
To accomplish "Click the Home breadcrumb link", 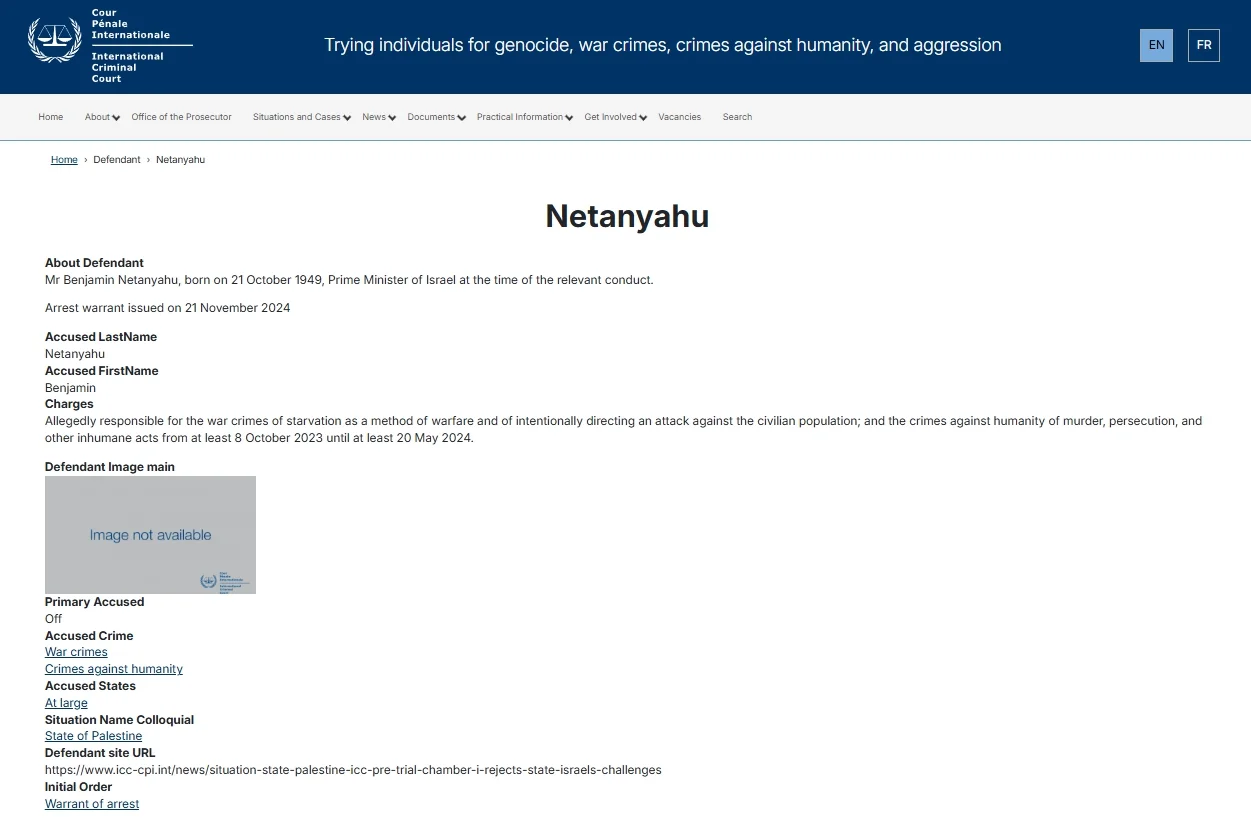I will (x=64, y=159).
